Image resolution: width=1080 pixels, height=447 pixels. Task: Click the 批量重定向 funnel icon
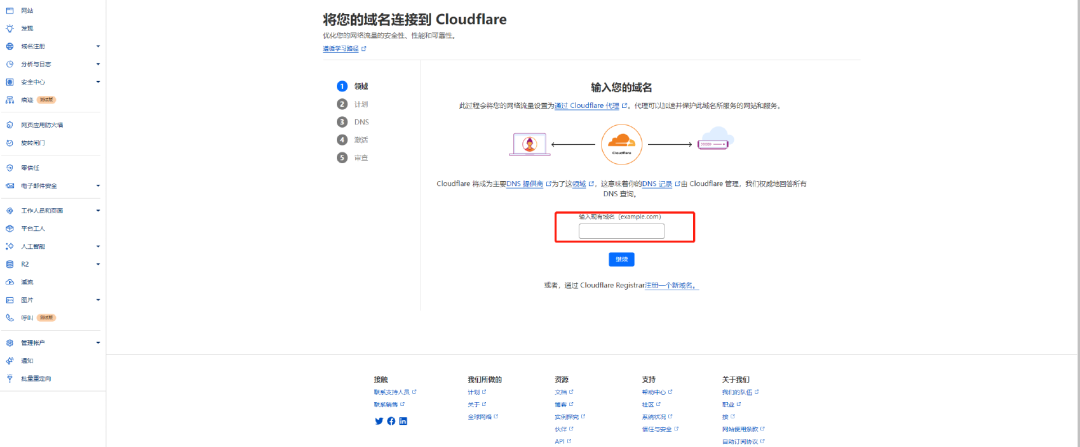10,378
